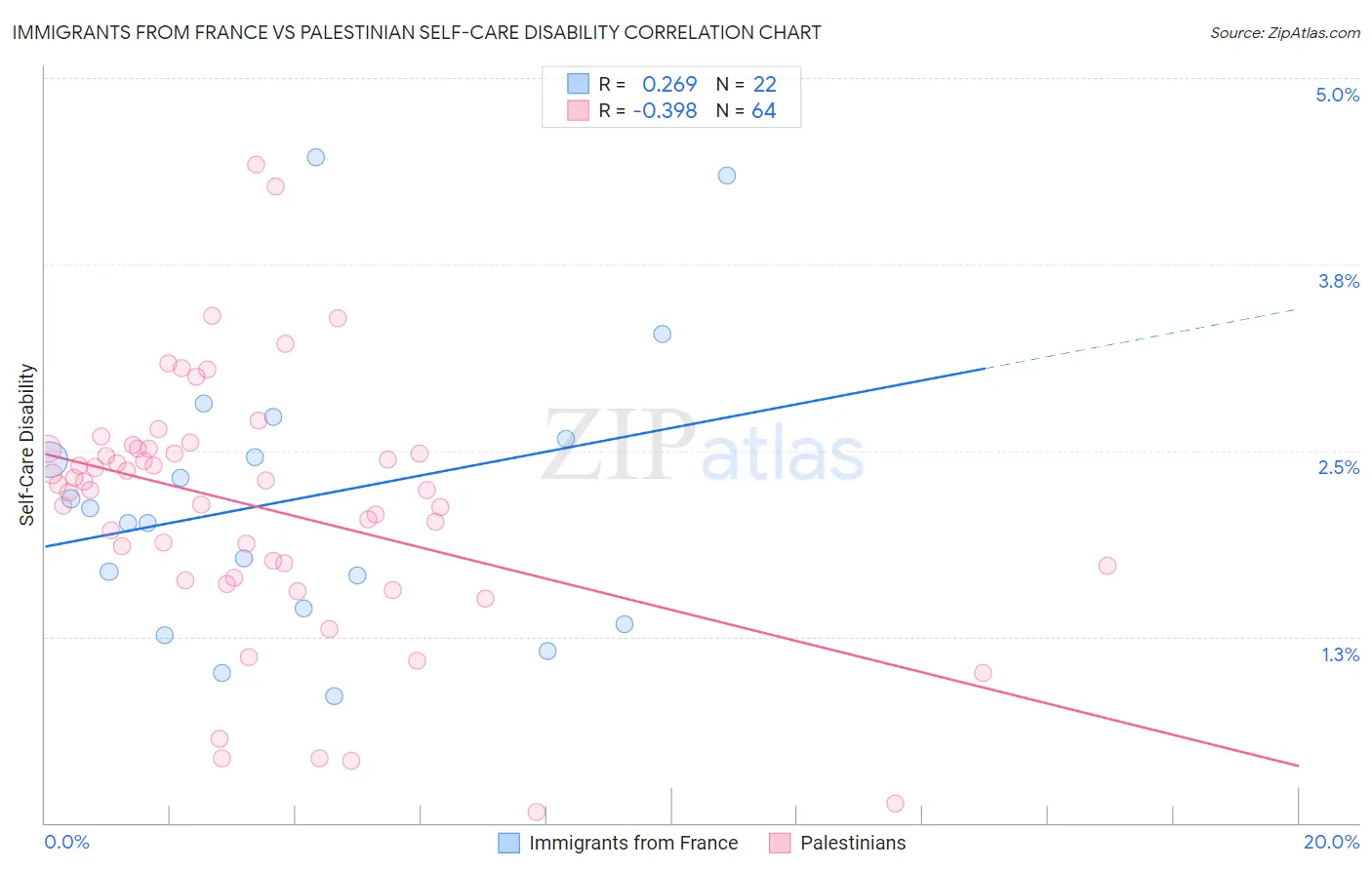The width and height of the screenshot is (1372, 870).
Task: Open the Source: ZipAtlas.com link
Action: [1285, 32]
